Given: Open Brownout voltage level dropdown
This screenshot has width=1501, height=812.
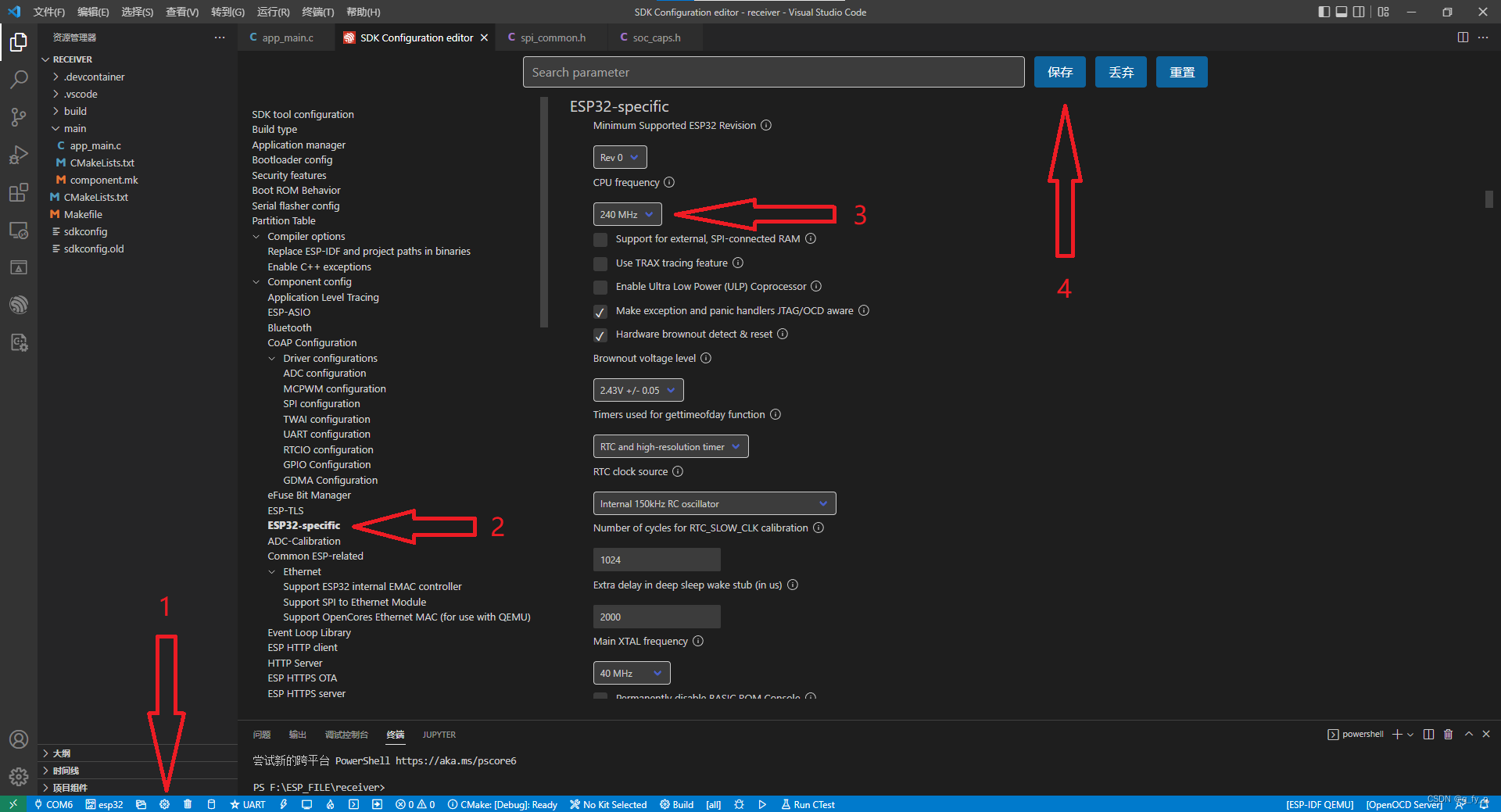Looking at the screenshot, I should (638, 390).
